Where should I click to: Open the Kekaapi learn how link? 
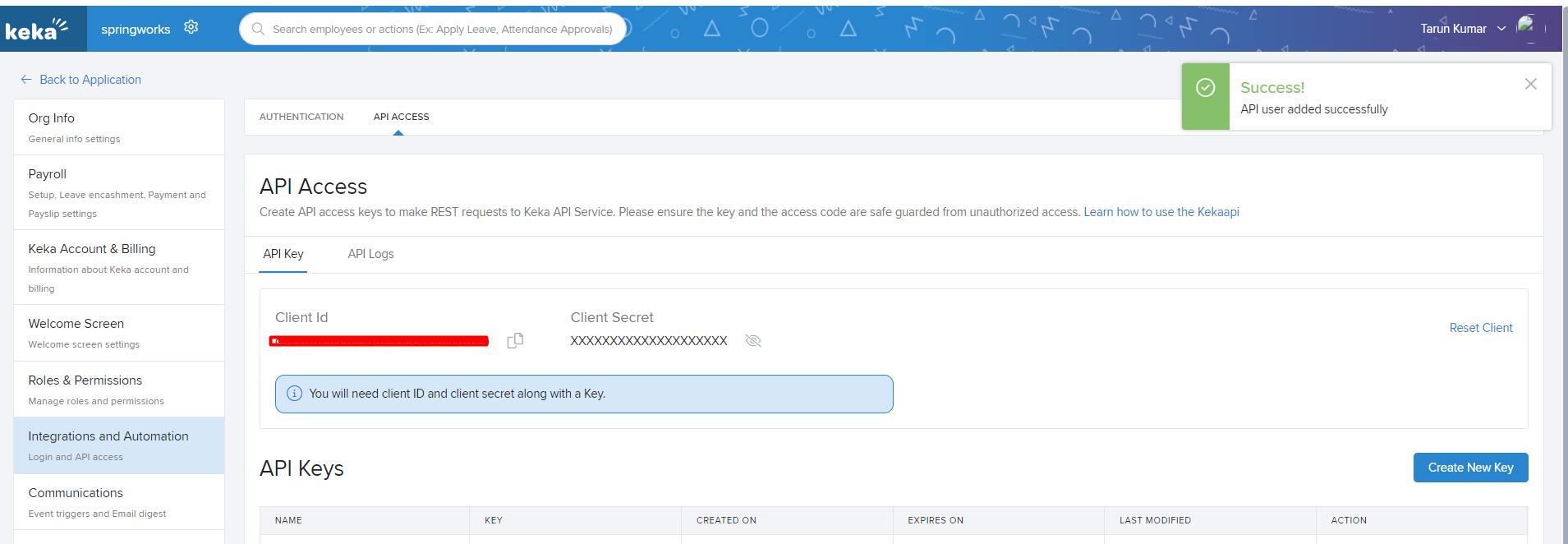1161,212
